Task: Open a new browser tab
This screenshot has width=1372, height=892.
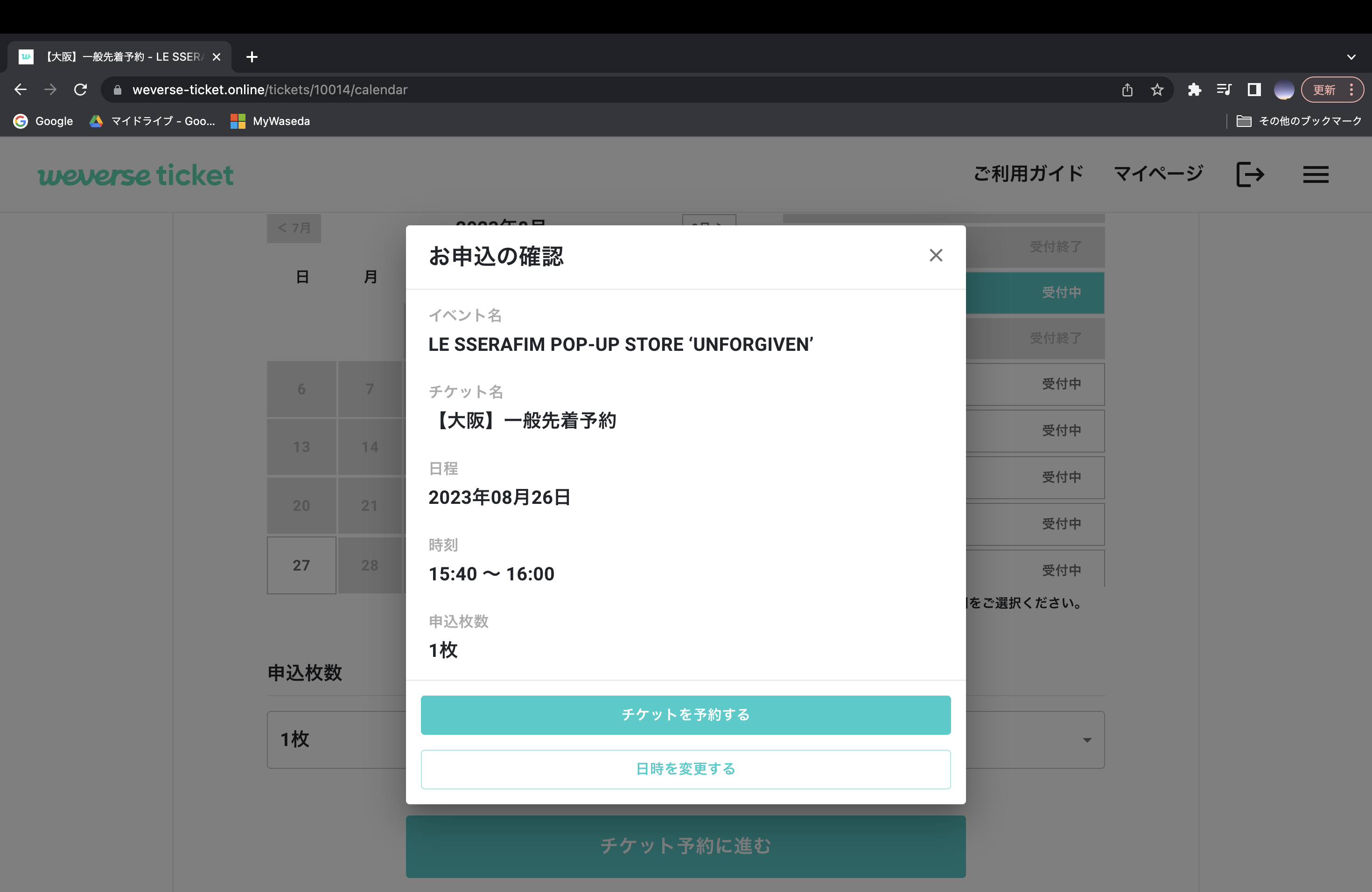Action: click(252, 57)
